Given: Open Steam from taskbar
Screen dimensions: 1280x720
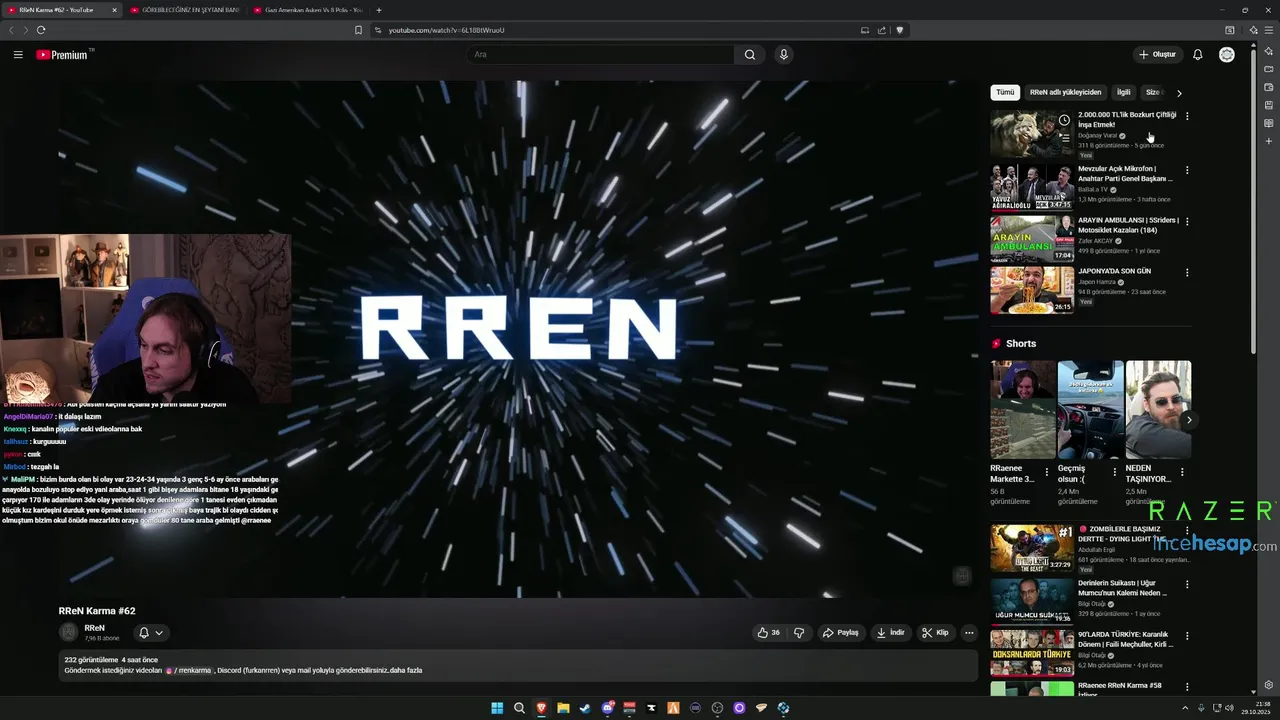Looking at the screenshot, I should coord(585,708).
